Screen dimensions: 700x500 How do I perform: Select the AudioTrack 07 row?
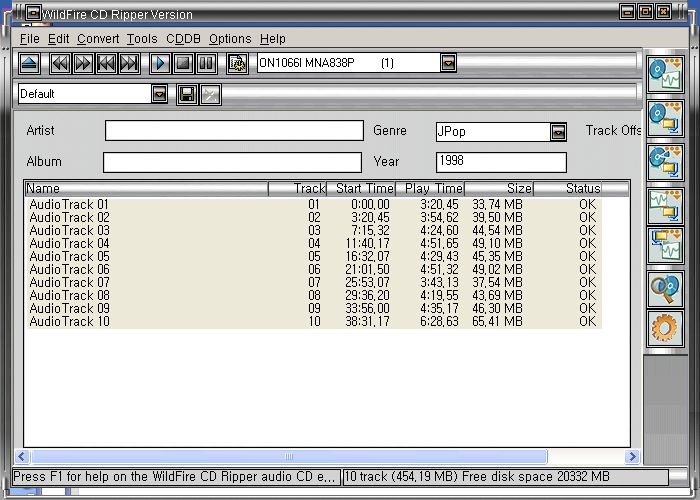click(x=314, y=282)
